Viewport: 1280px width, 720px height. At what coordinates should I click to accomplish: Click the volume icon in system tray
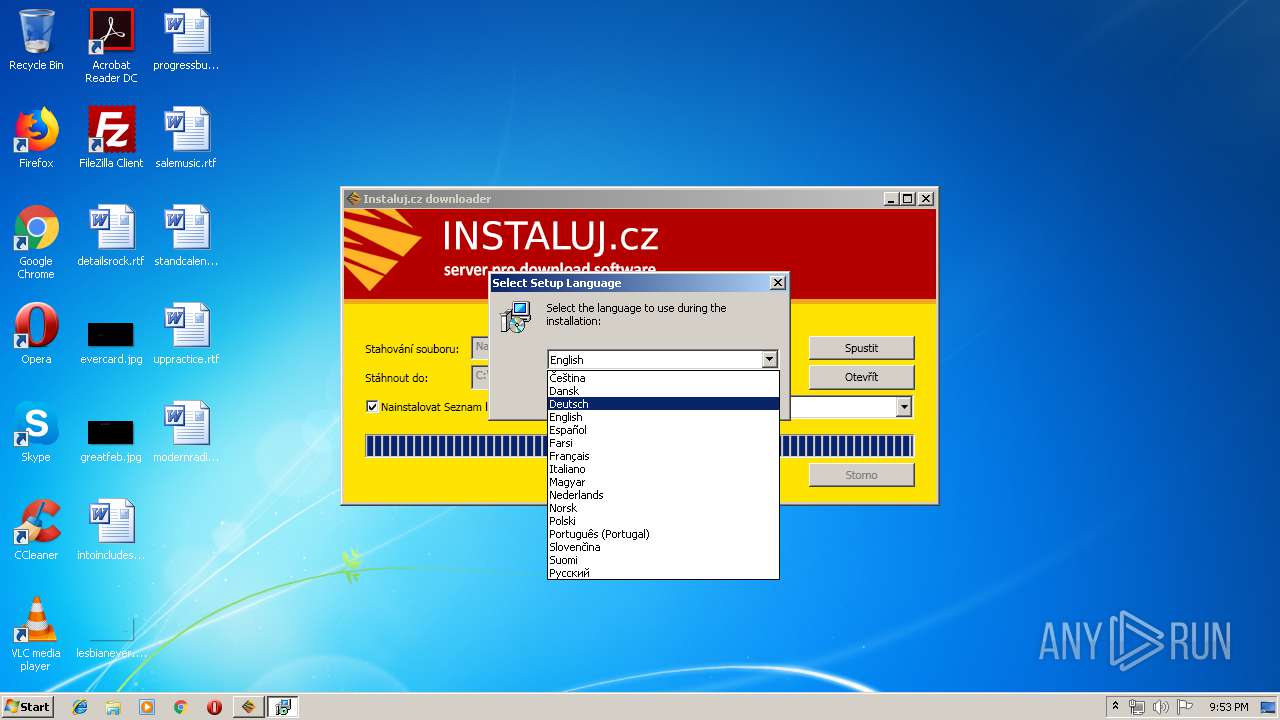pyautogui.click(x=1161, y=707)
